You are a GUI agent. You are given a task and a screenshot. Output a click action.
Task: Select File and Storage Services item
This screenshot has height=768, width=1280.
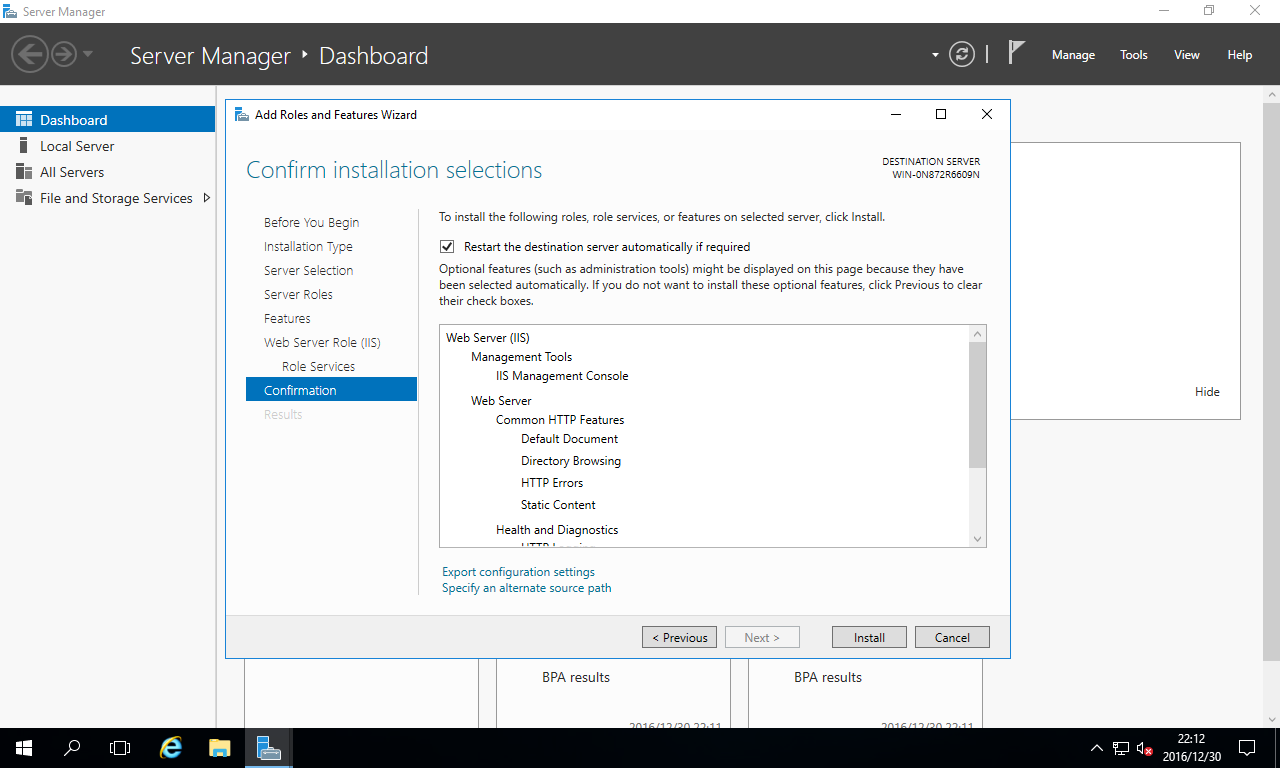pyautogui.click(x=107, y=198)
